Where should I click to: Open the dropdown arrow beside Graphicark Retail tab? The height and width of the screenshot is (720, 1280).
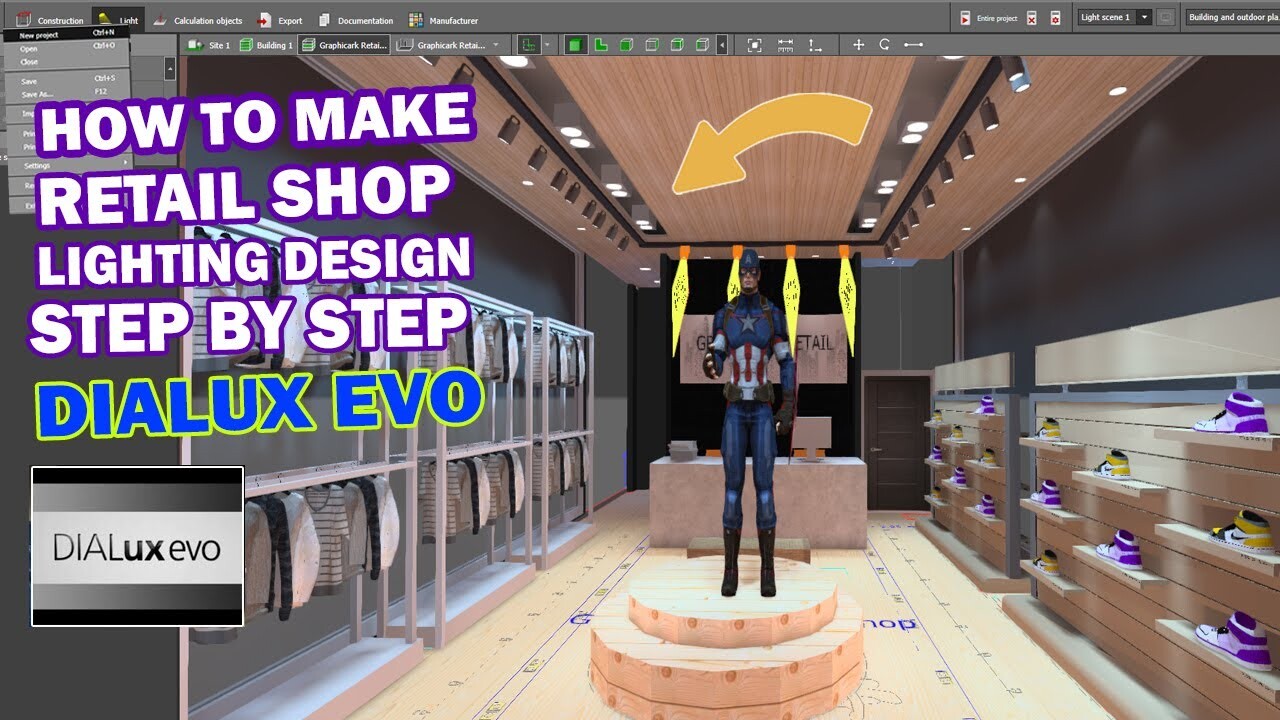(x=495, y=44)
